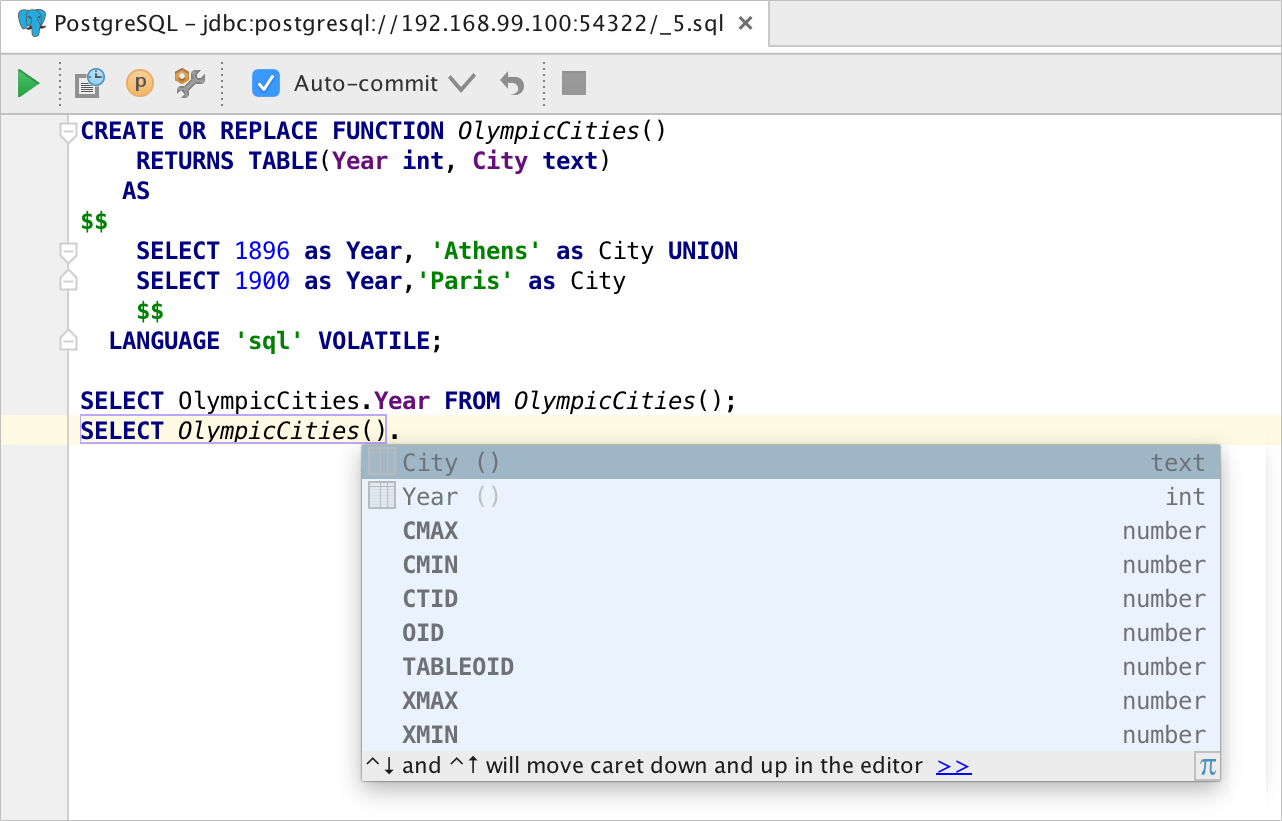
Task: Click the UNION keyword
Action: 703,251
